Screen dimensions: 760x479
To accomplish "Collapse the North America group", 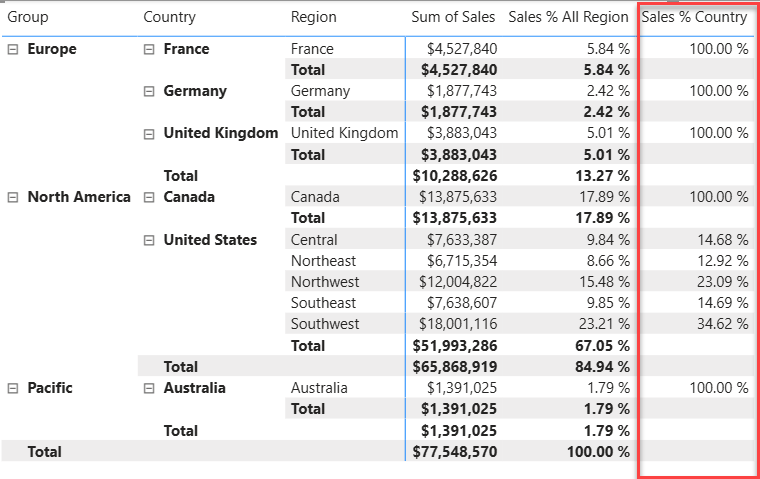I will 13,197.
